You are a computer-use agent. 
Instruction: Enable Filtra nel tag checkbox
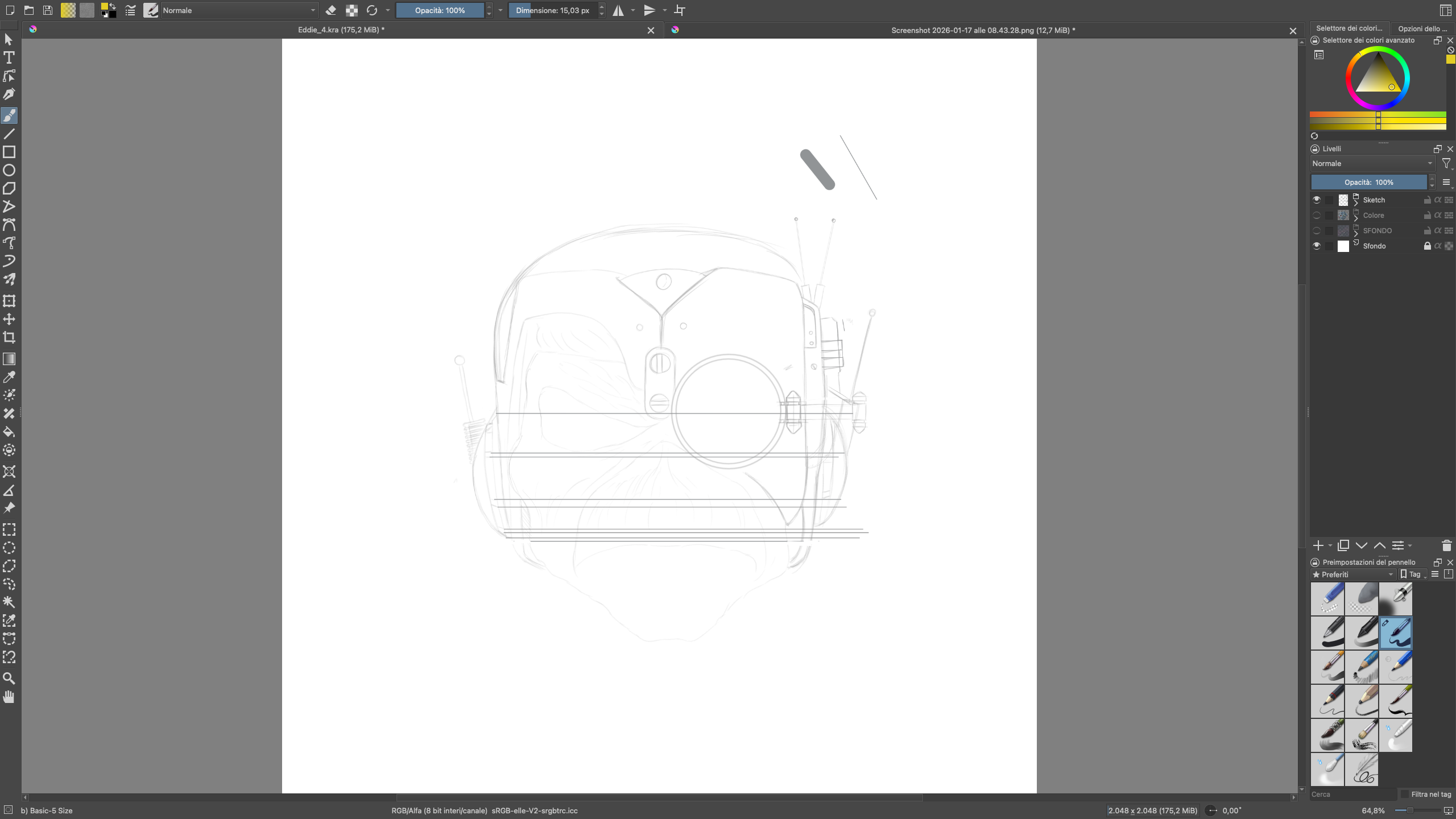[1405, 794]
